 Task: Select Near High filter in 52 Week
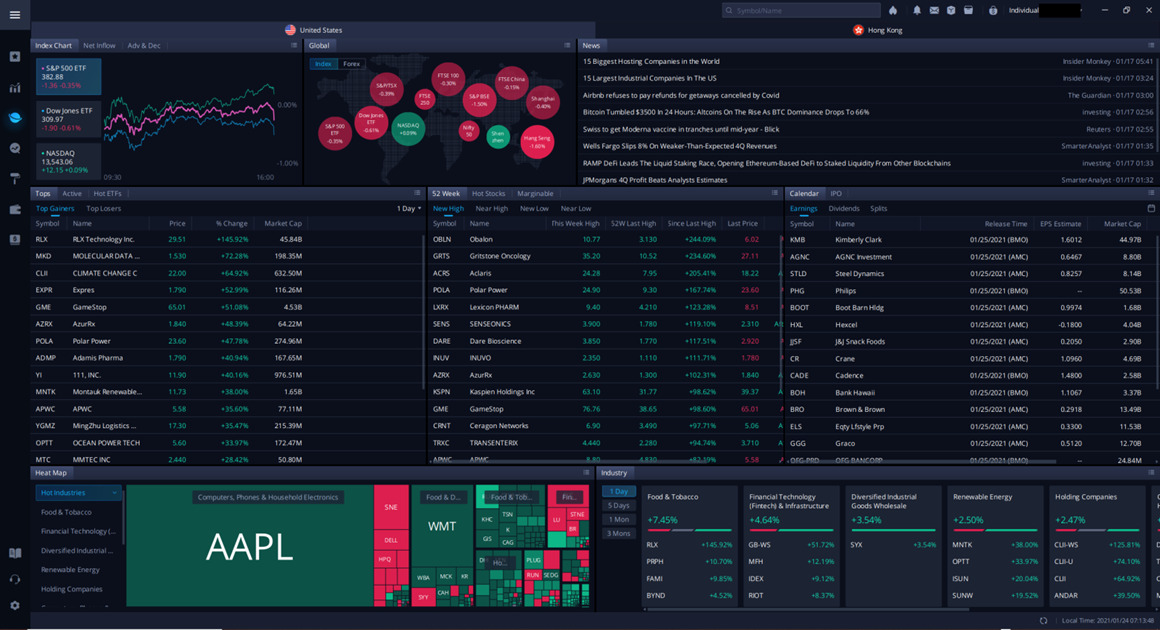[x=491, y=209]
